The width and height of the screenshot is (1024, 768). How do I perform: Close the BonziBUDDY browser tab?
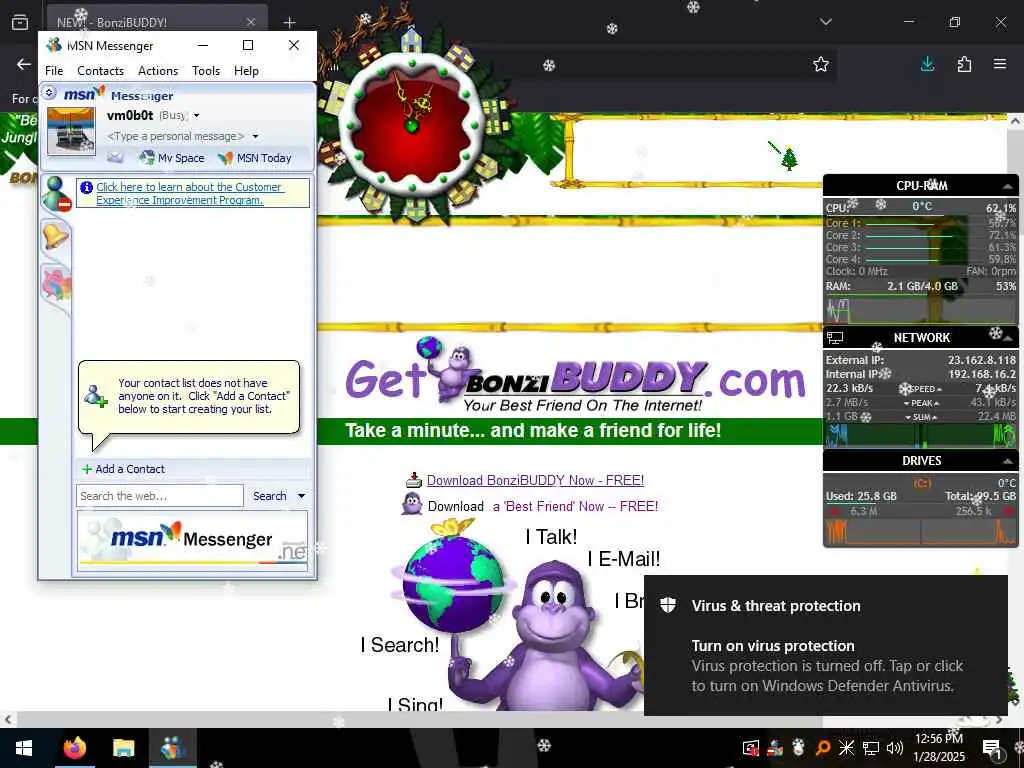(251, 22)
